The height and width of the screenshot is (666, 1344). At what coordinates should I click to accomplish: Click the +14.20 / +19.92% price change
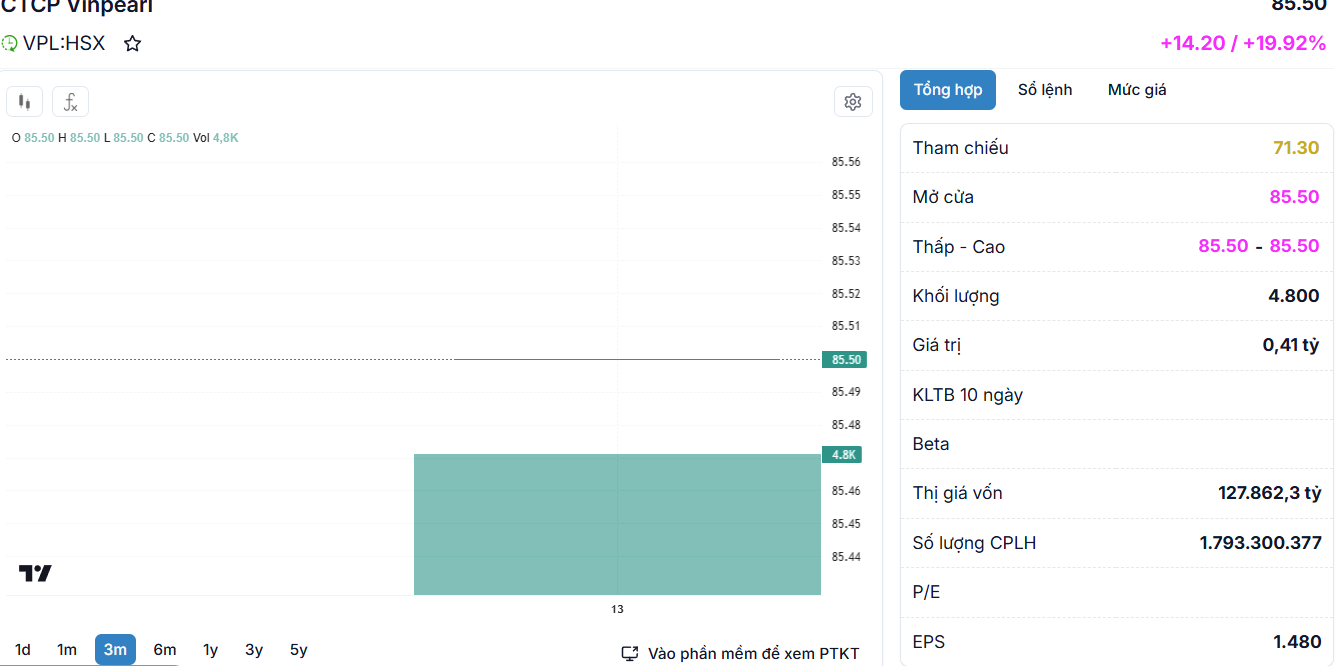pos(1243,44)
